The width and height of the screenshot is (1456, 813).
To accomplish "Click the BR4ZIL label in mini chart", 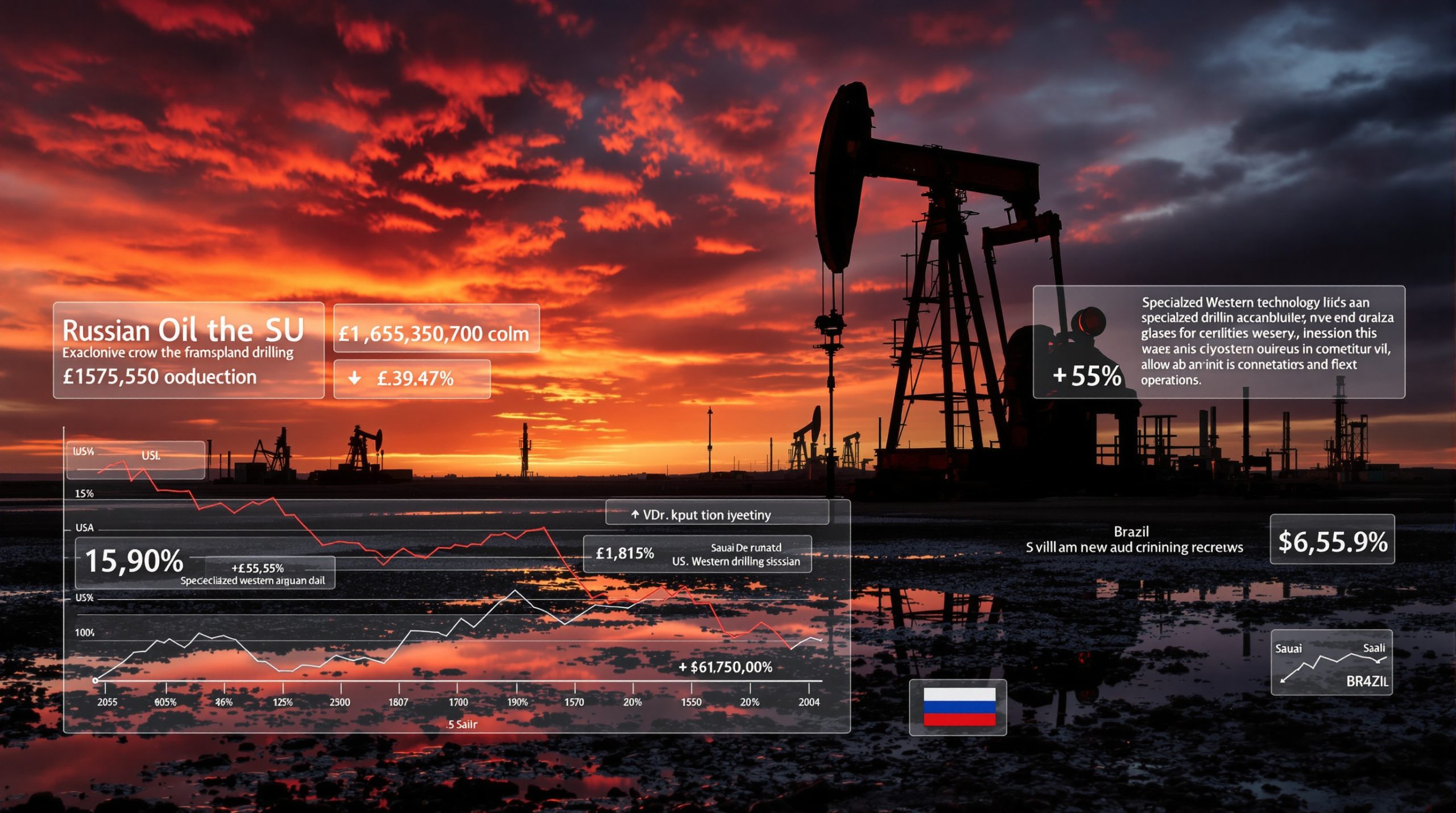I will coord(1367,681).
